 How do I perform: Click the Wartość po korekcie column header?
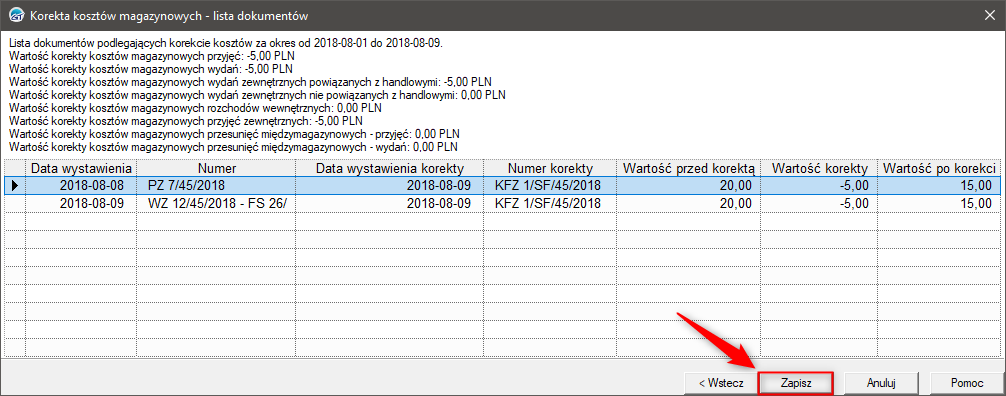tap(939, 168)
